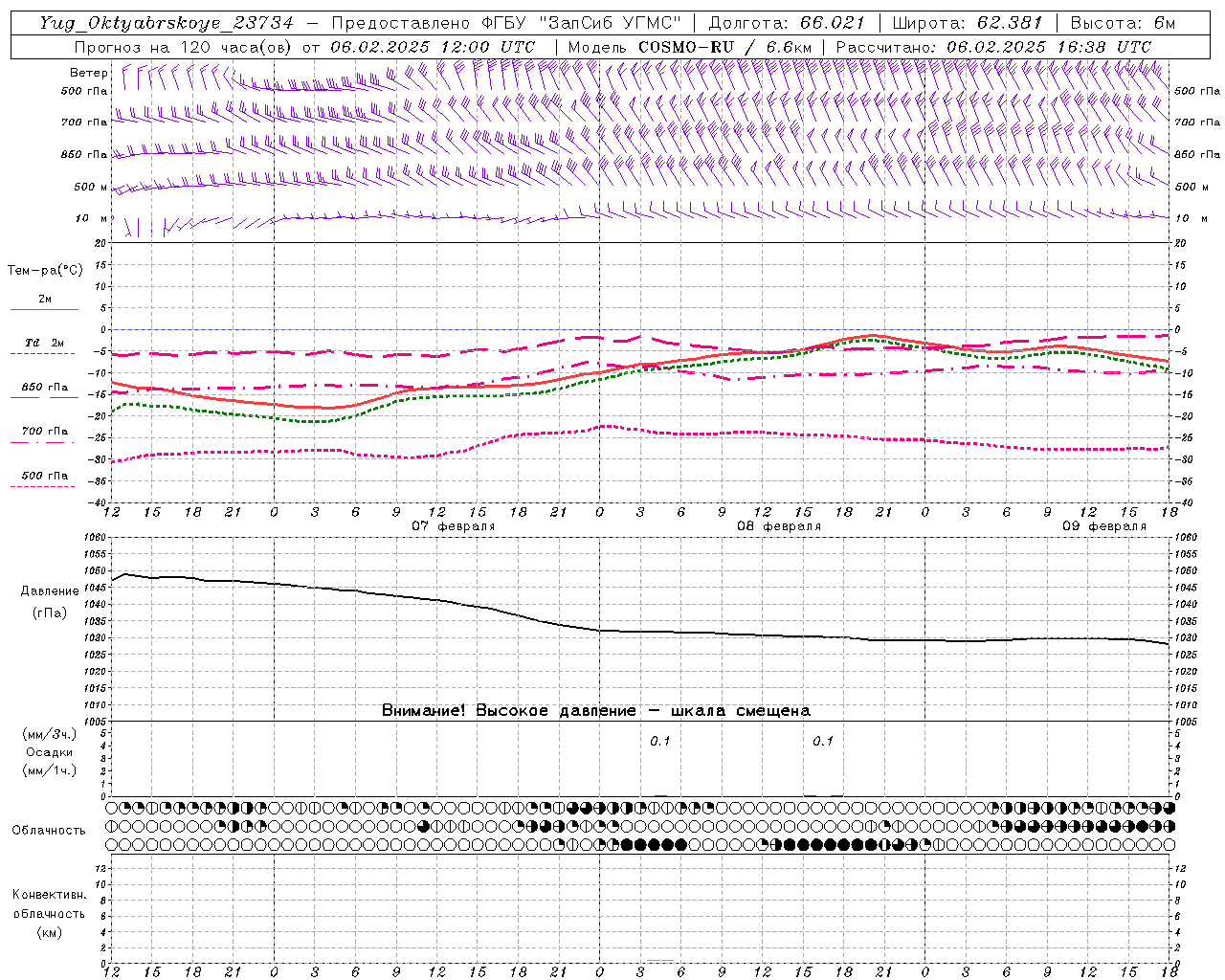Click the 'Модель COSMO-RU / 6.6км' label
This screenshot has height=980, width=1225.
(690, 47)
